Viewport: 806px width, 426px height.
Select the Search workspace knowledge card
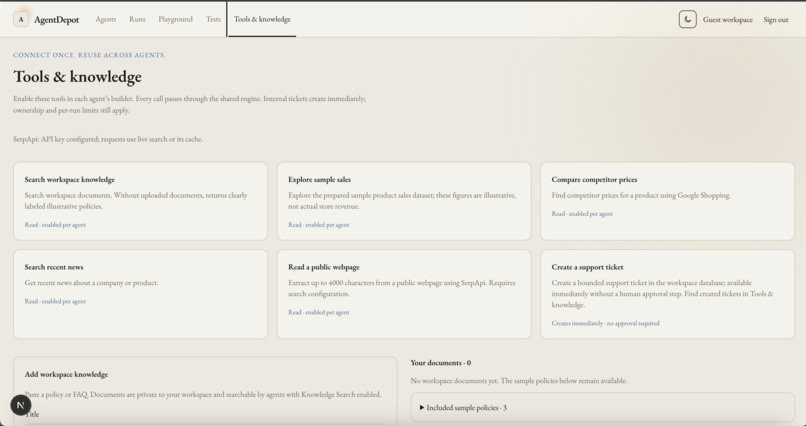click(140, 201)
